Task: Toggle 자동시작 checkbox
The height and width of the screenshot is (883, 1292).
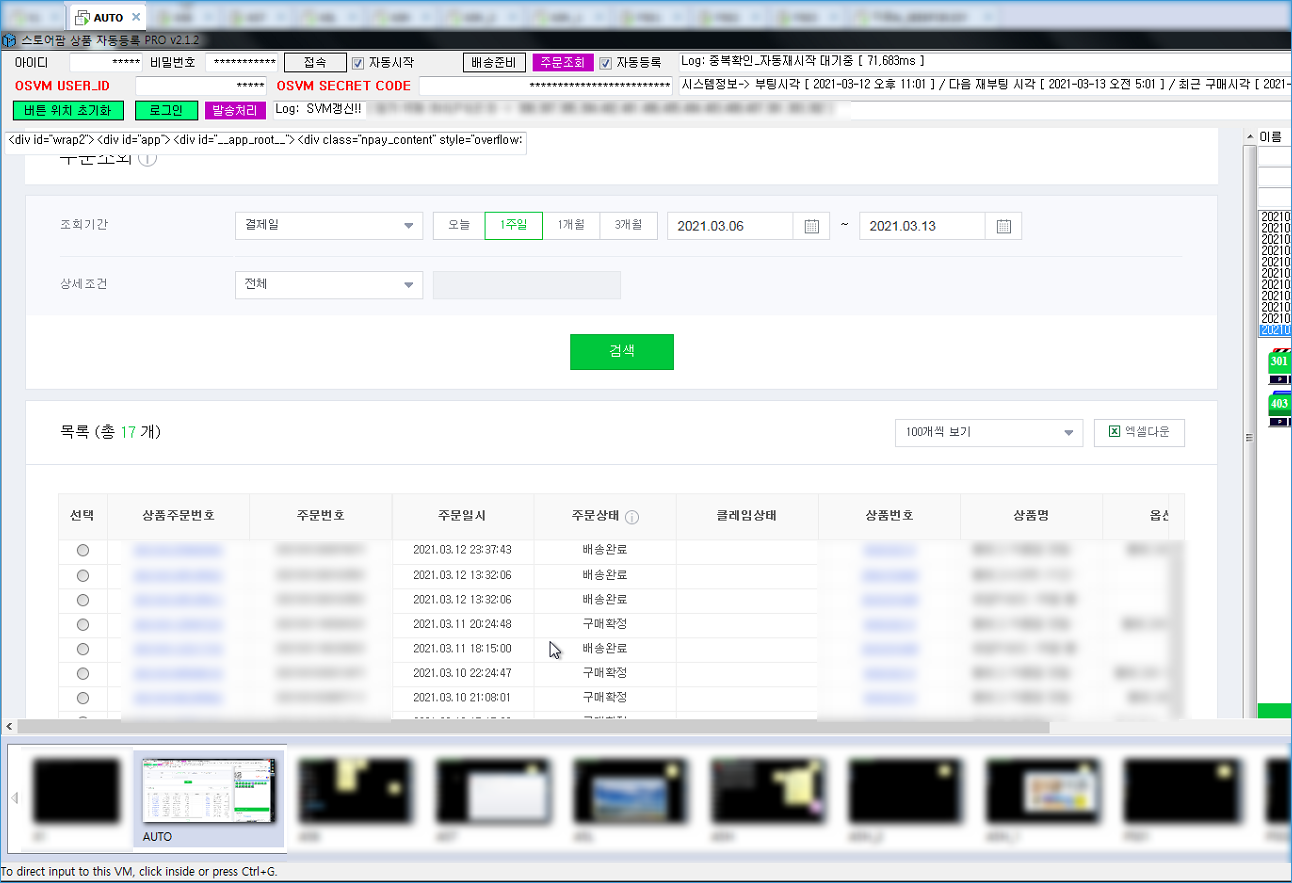Action: (358, 63)
